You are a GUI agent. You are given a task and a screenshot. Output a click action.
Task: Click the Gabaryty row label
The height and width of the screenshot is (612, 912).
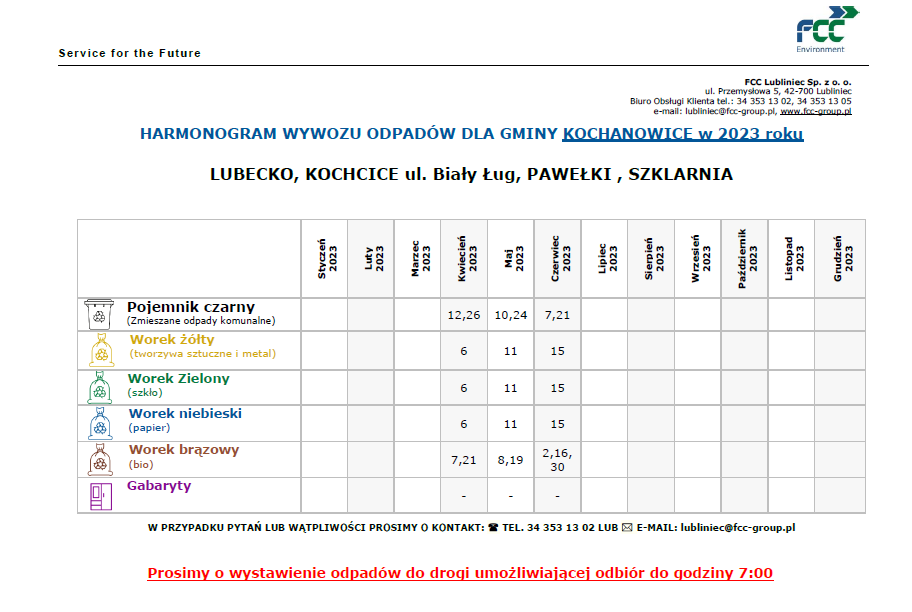click(158, 486)
